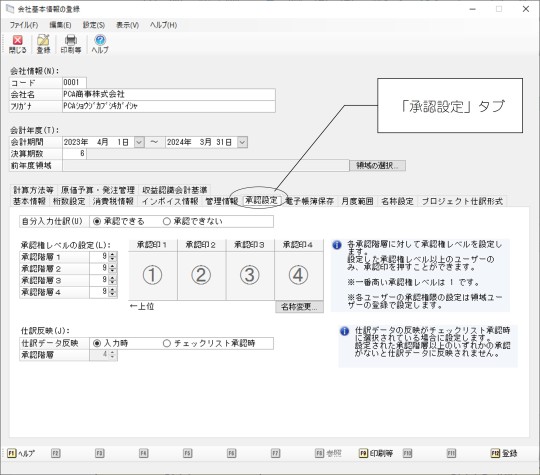This screenshot has height=475, width=540.
Task: Click the F9 印刷等 function key button
Action: coord(376,453)
